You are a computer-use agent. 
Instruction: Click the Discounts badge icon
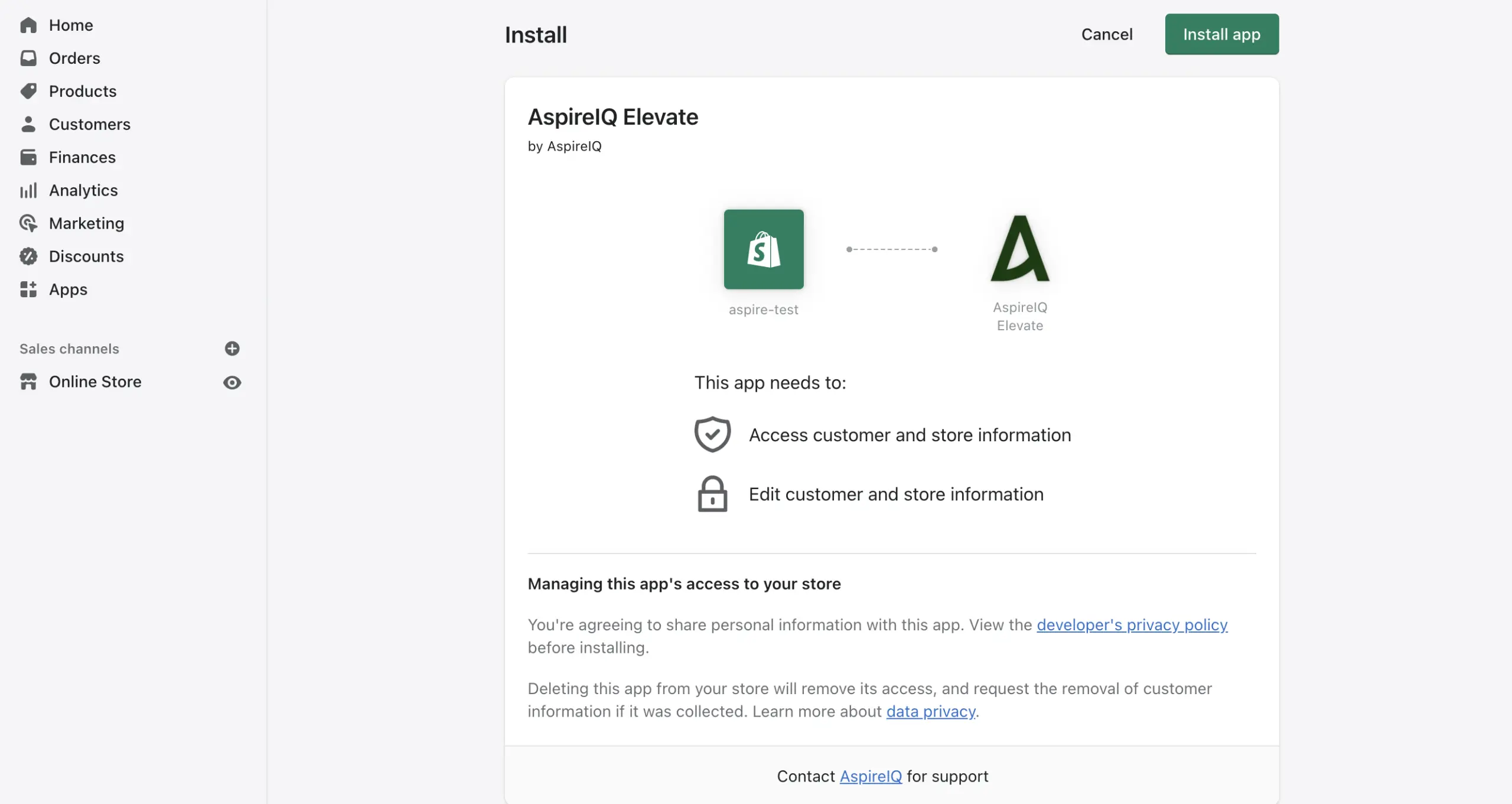[x=28, y=256]
